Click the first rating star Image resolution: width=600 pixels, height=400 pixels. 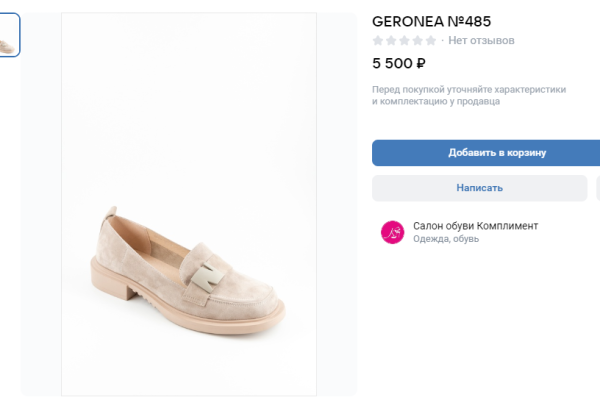378,41
